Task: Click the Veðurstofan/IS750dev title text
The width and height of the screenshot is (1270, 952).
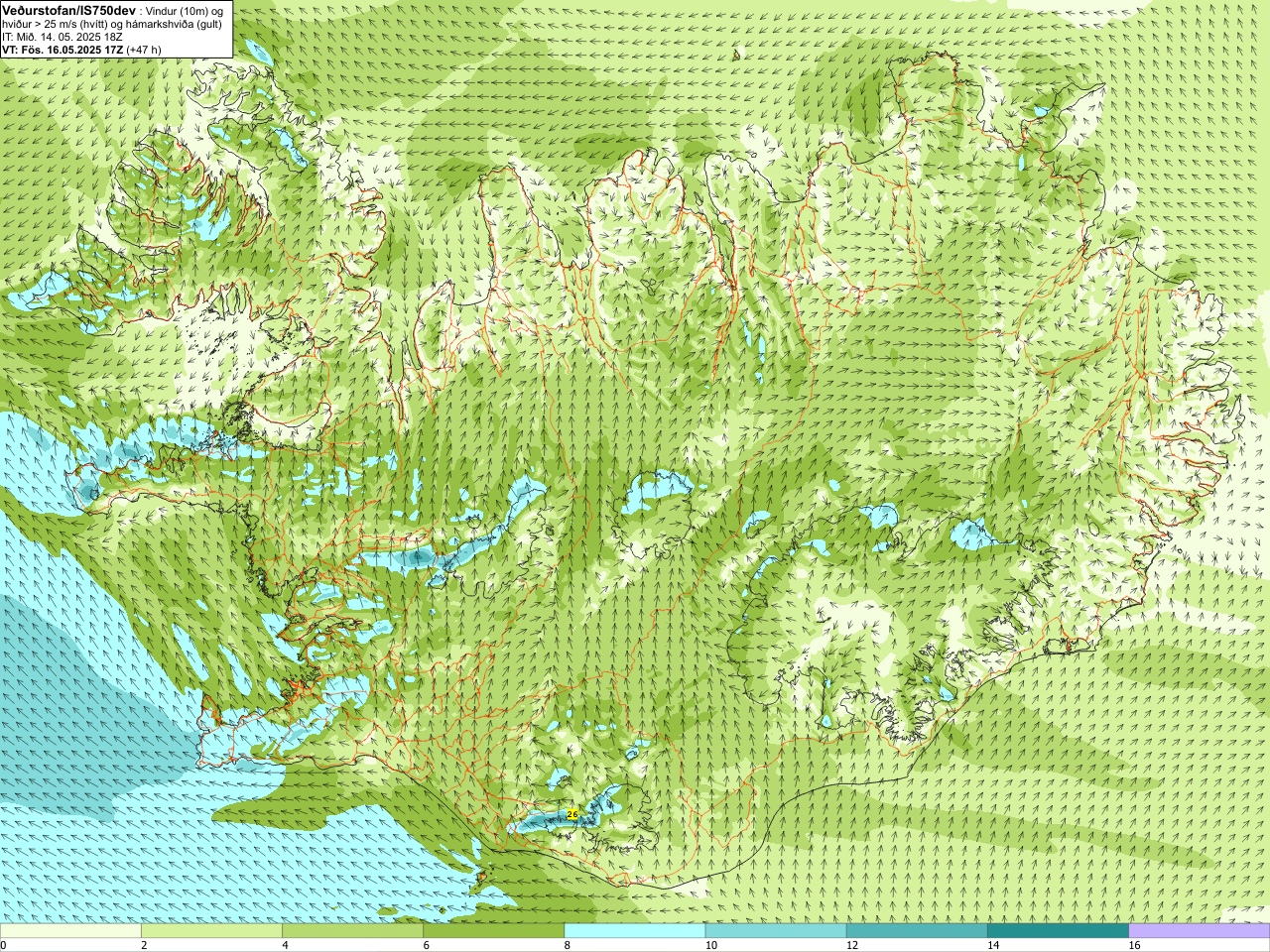Action: pyautogui.click(x=68, y=9)
